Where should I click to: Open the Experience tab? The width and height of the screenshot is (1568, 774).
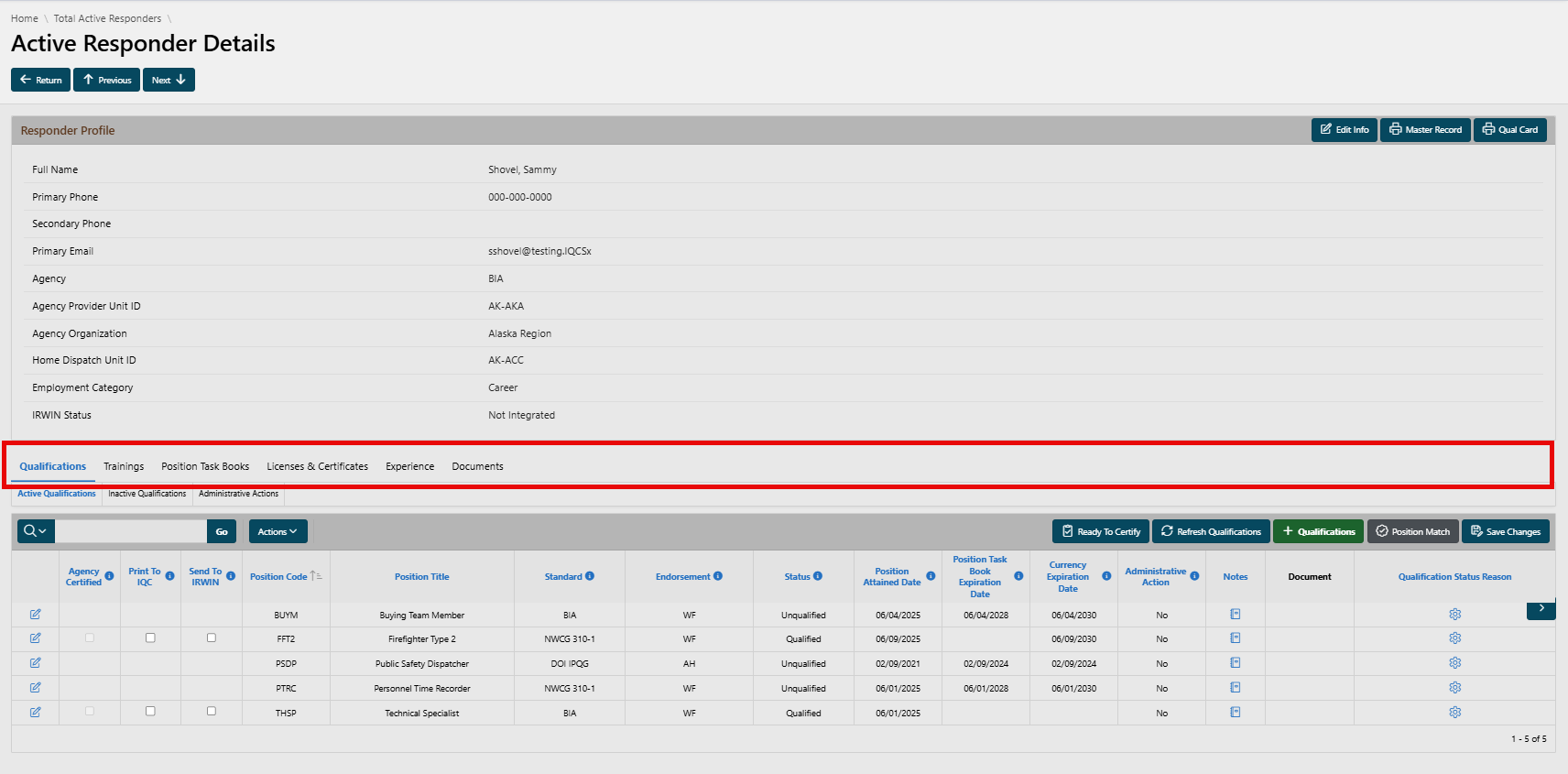click(410, 466)
